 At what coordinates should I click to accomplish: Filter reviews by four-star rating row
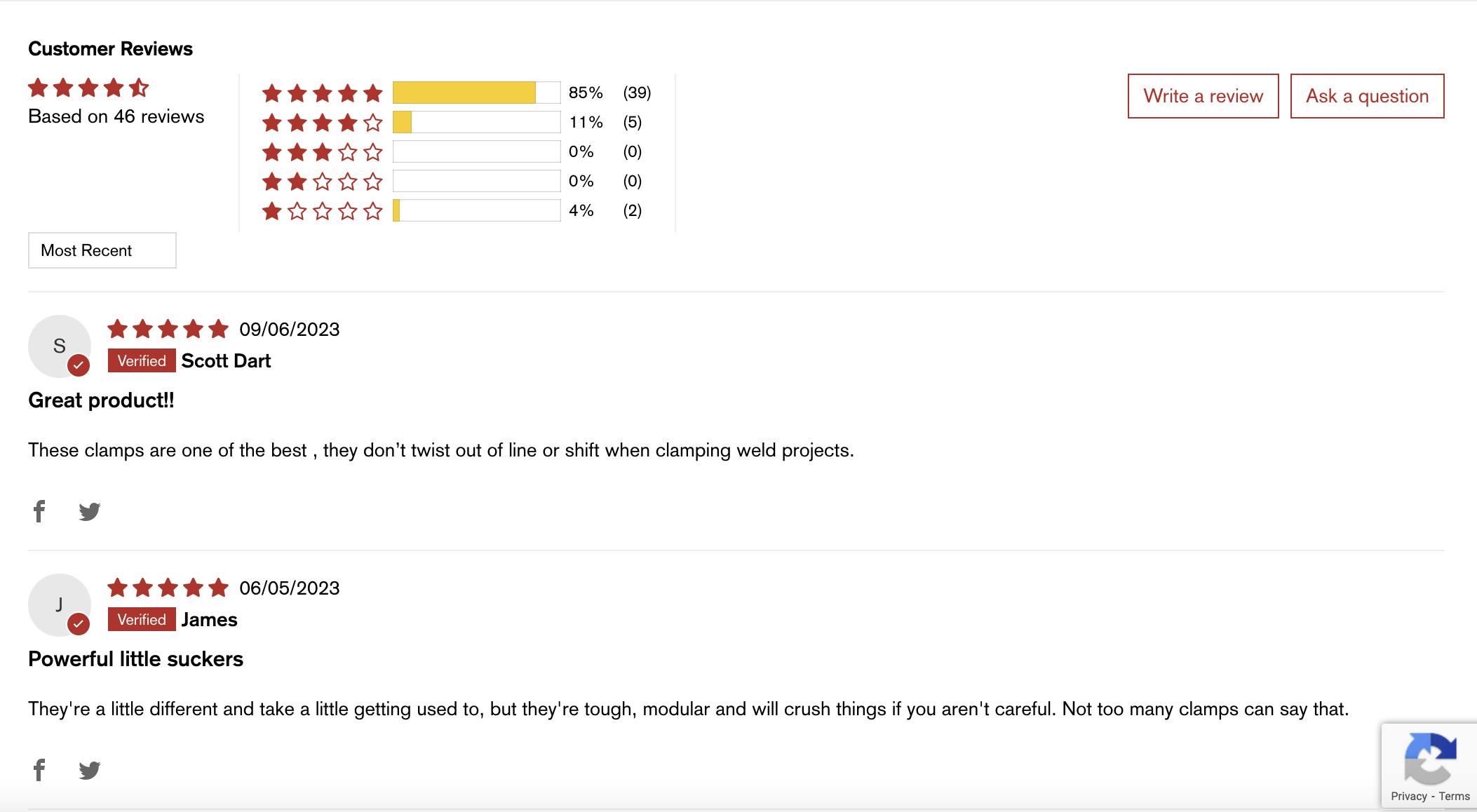452,122
